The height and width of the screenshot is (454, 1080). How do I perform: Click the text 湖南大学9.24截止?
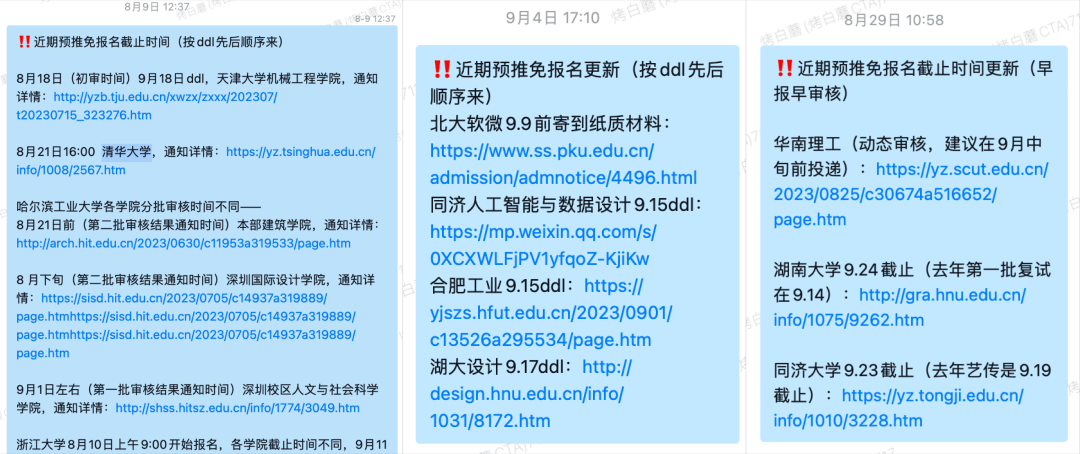point(843,271)
